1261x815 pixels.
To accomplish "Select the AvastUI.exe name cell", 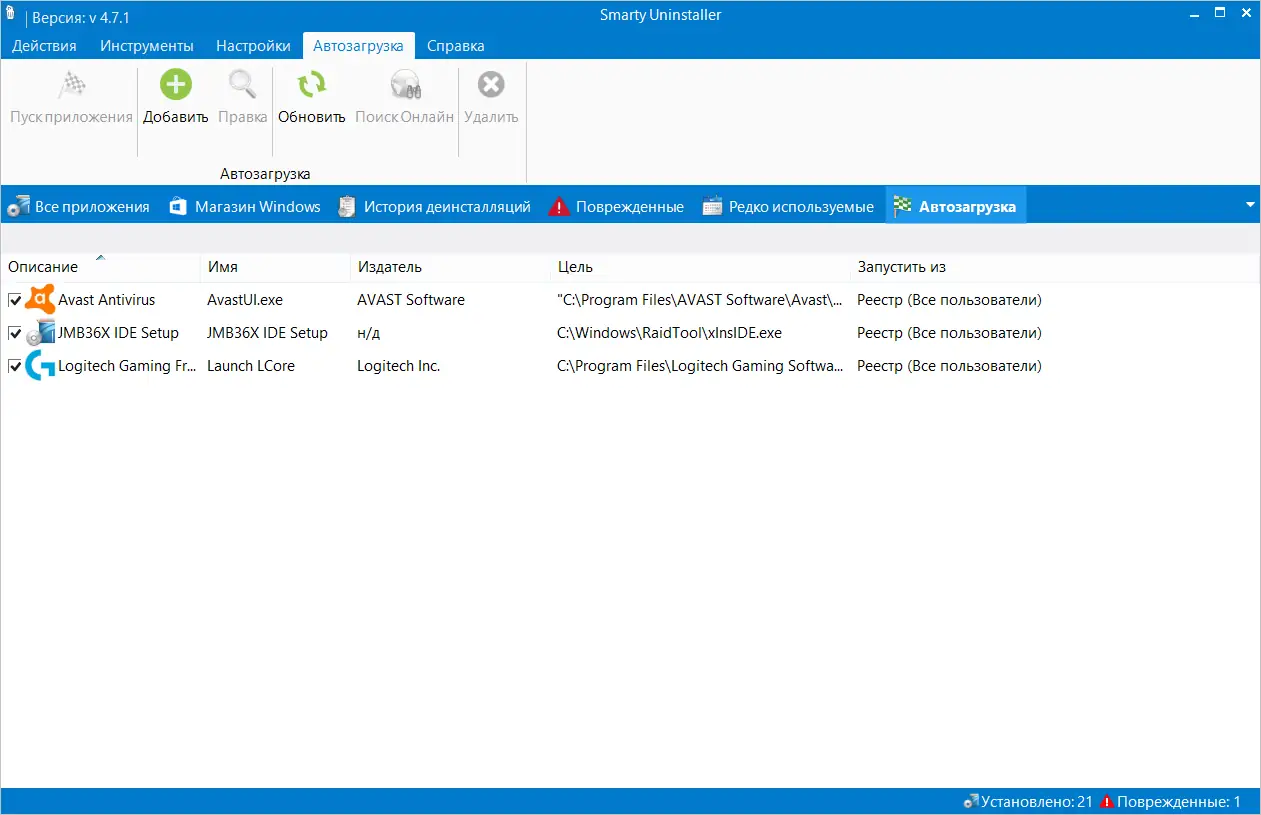I will (245, 300).
